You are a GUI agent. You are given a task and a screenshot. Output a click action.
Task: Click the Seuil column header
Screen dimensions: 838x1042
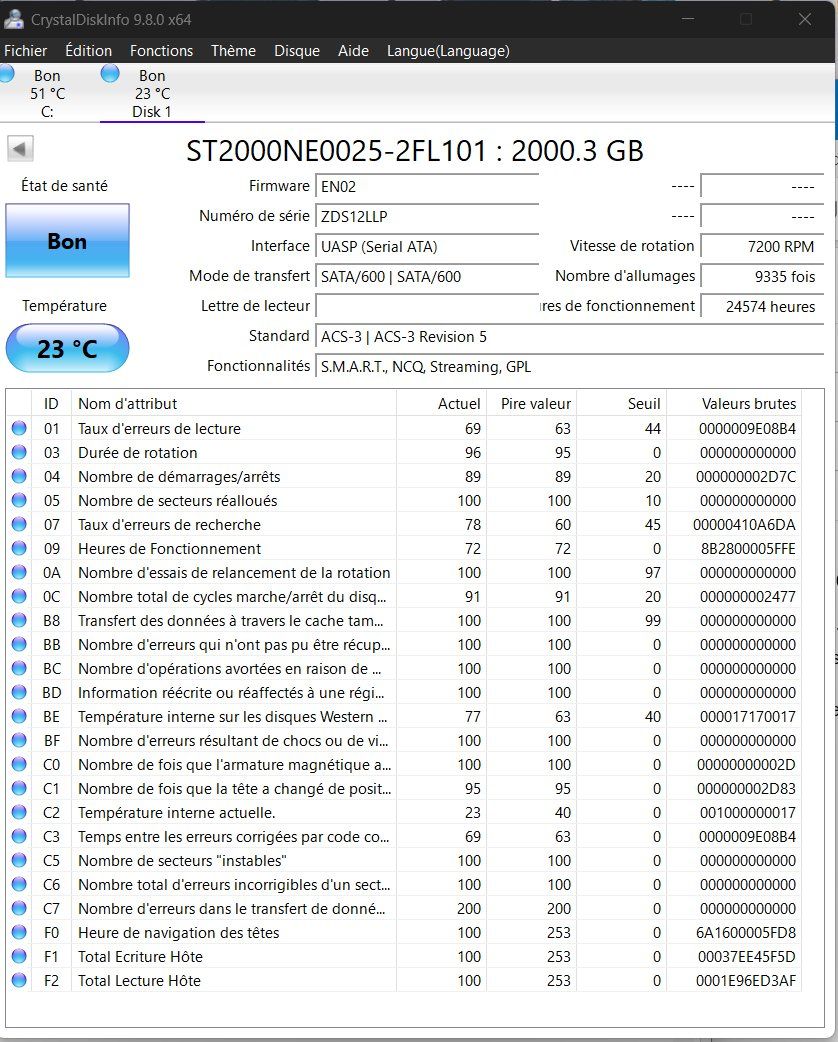pos(621,403)
